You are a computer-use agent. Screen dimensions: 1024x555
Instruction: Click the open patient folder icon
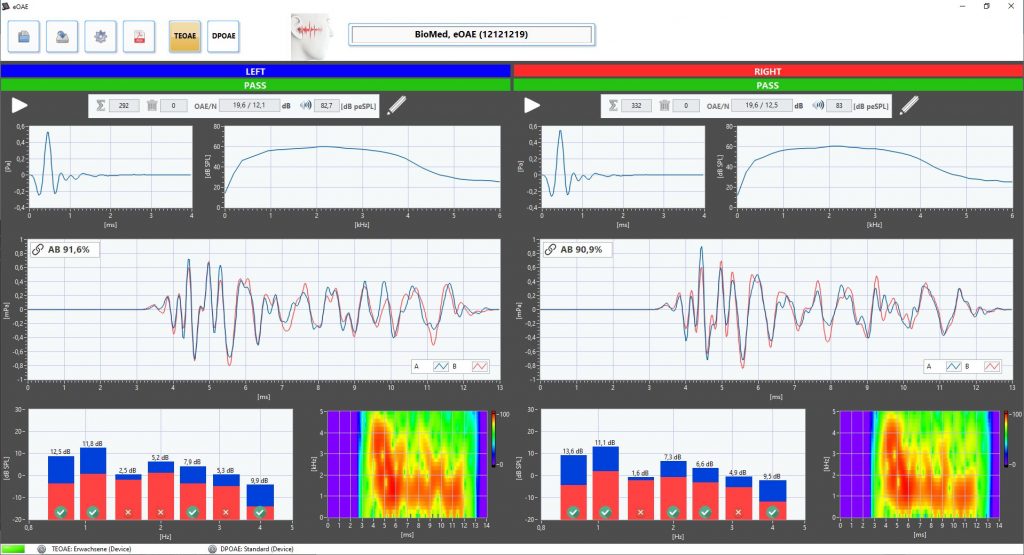point(24,36)
